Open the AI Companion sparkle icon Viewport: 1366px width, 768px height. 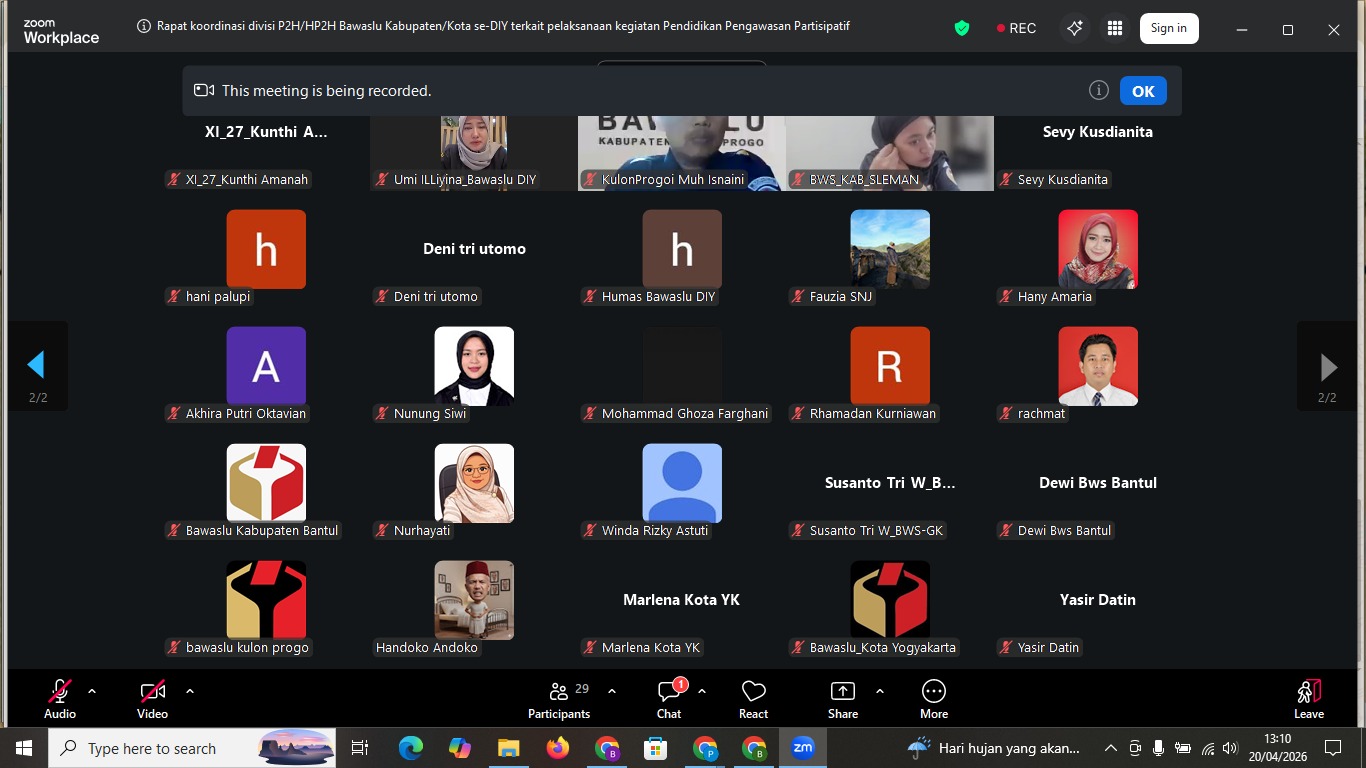(x=1075, y=29)
